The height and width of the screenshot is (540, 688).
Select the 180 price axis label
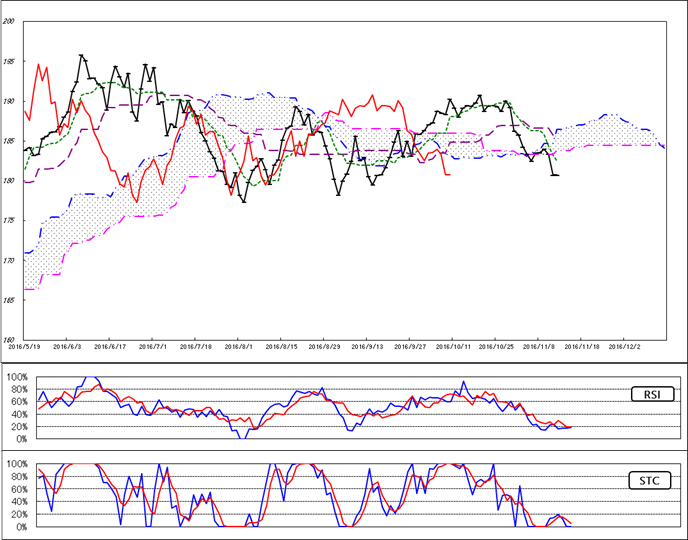pos(8,181)
